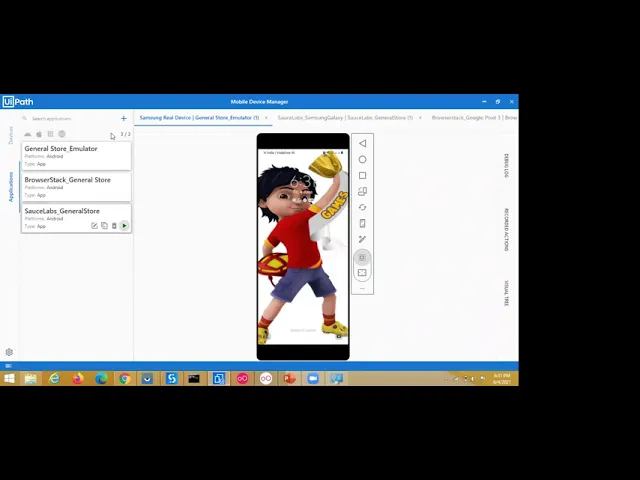Launch Microsoft Edge from the taskbar
The image size is (640, 480).
[x=101, y=378]
